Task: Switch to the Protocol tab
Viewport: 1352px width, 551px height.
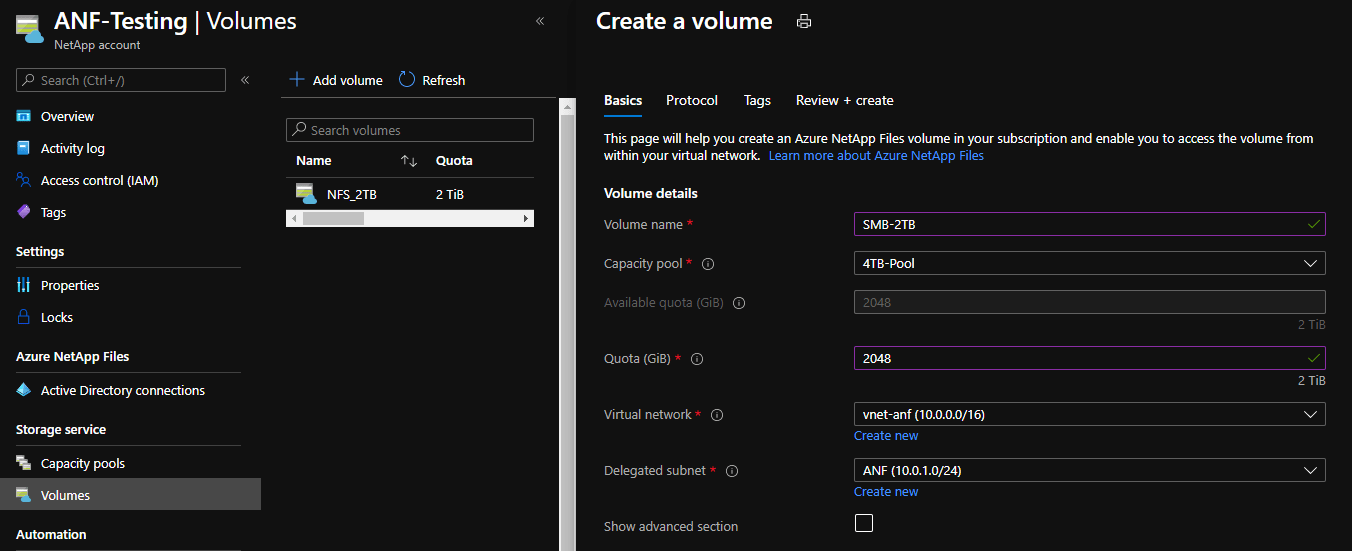Action: 692,100
